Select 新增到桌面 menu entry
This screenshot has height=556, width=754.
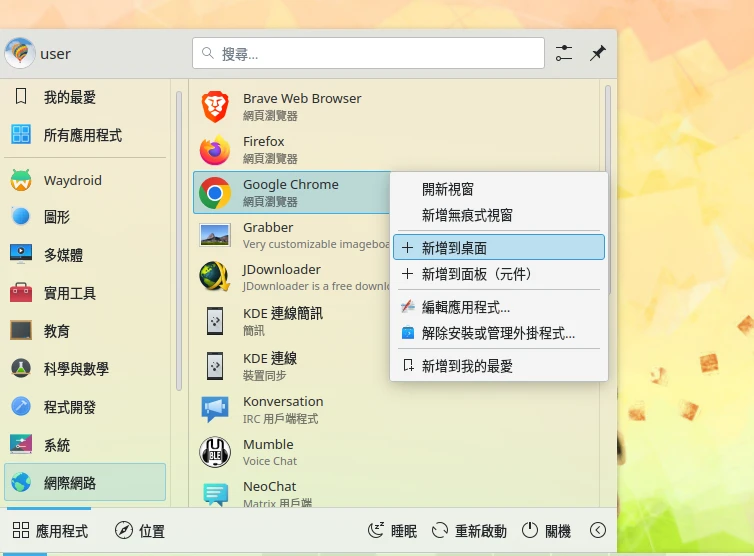[x=499, y=248]
